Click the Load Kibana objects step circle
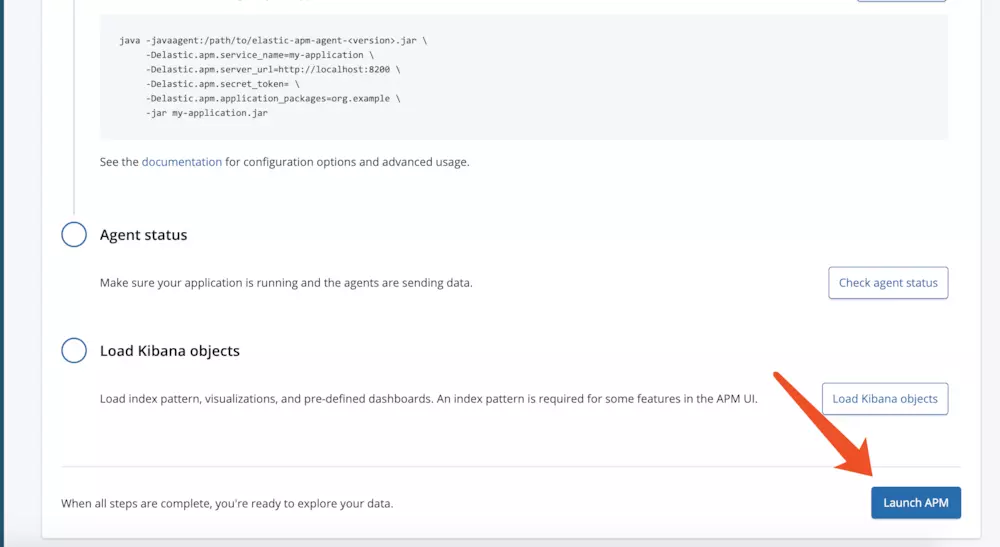Screen dimensions: 1000x547 [74, 350]
